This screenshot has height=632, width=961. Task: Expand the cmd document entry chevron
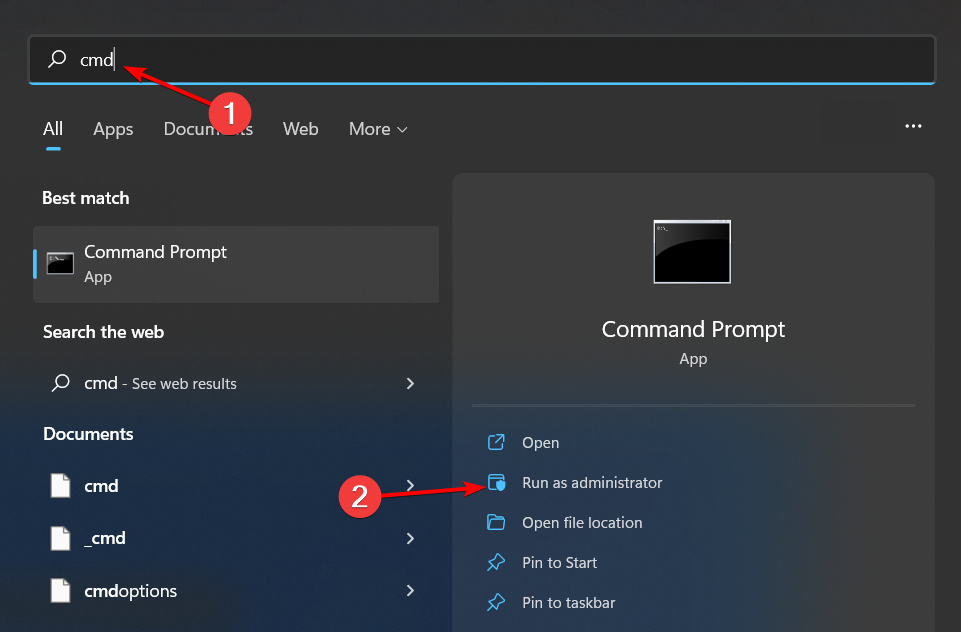pyautogui.click(x=410, y=485)
